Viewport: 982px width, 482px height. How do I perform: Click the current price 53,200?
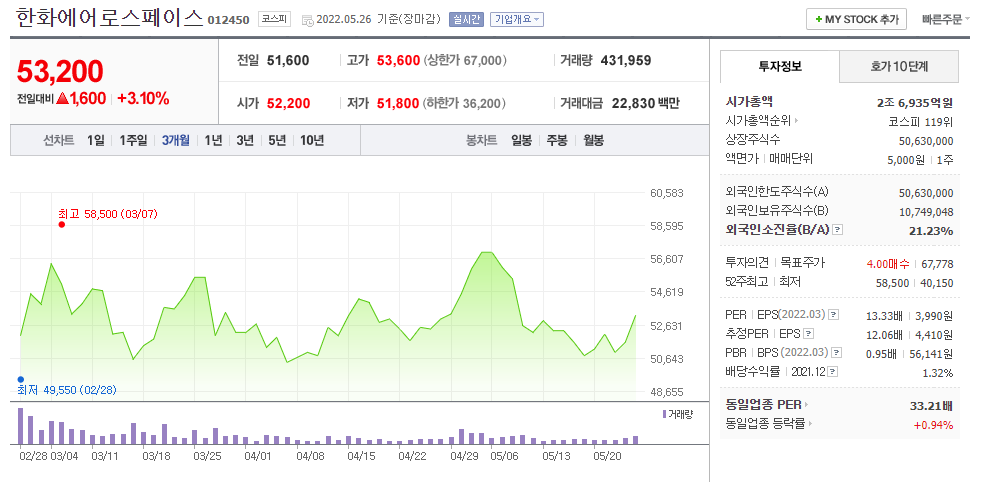point(60,71)
